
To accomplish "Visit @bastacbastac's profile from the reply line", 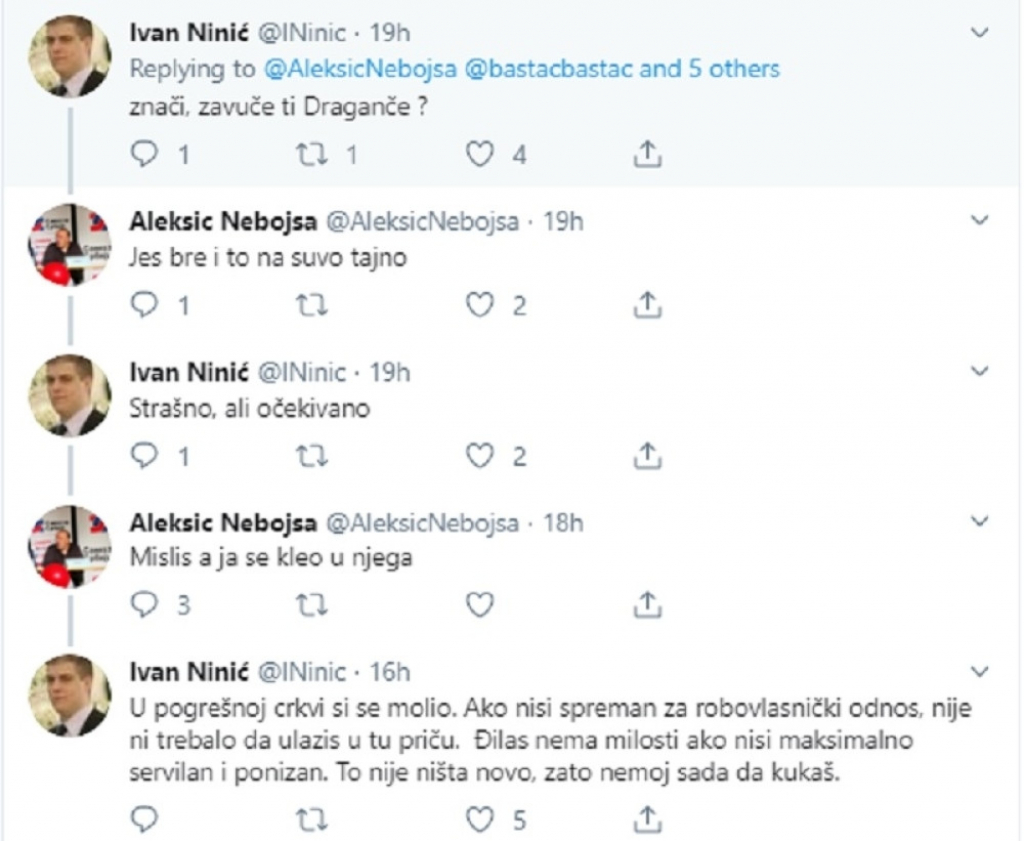I will [x=546, y=68].
